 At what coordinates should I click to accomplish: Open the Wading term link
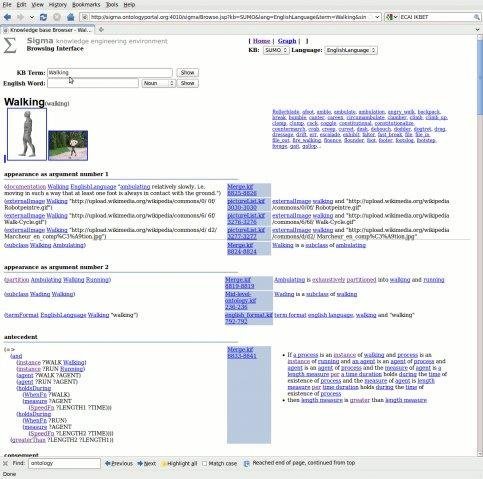pos(40,294)
